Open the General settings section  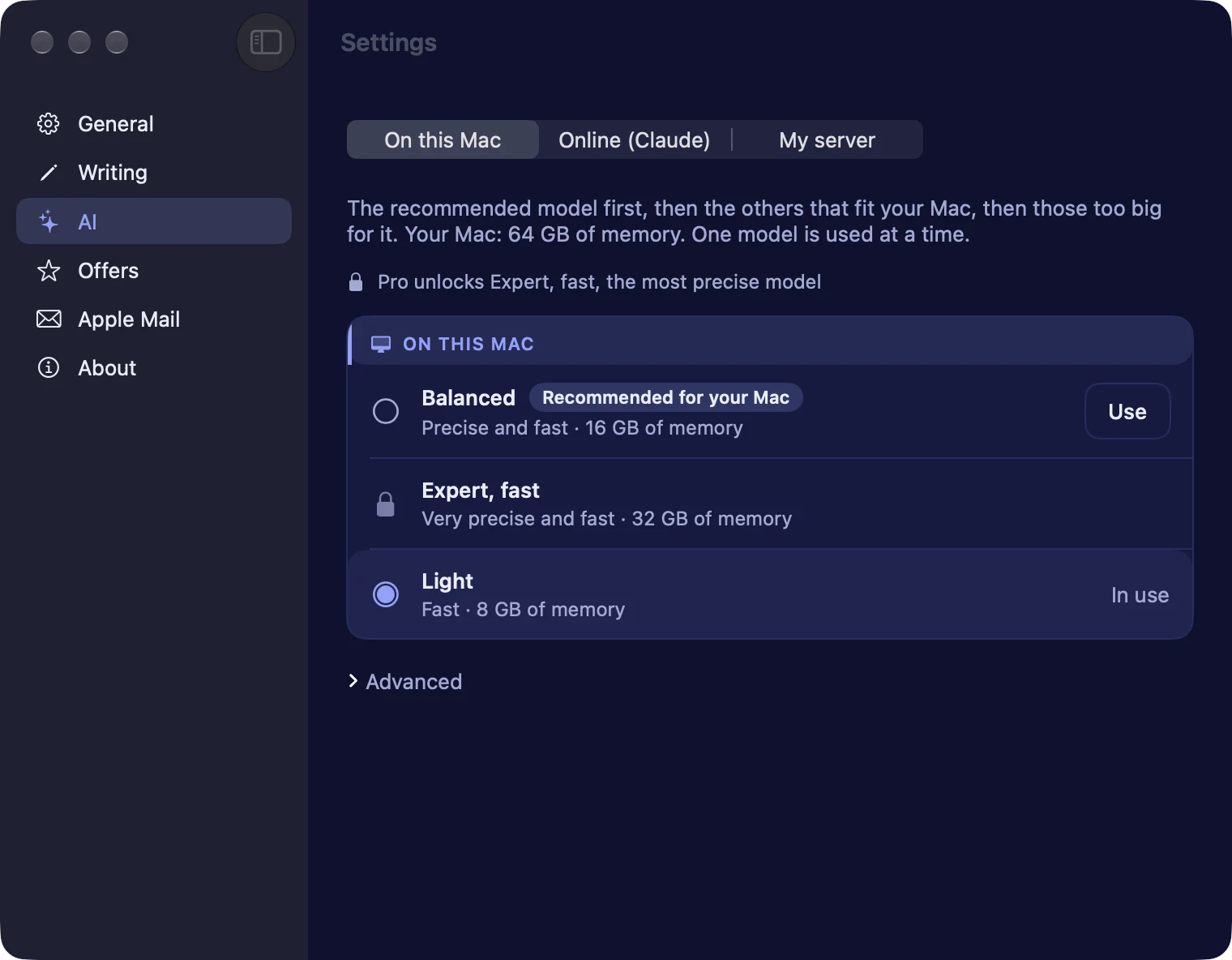point(154,124)
